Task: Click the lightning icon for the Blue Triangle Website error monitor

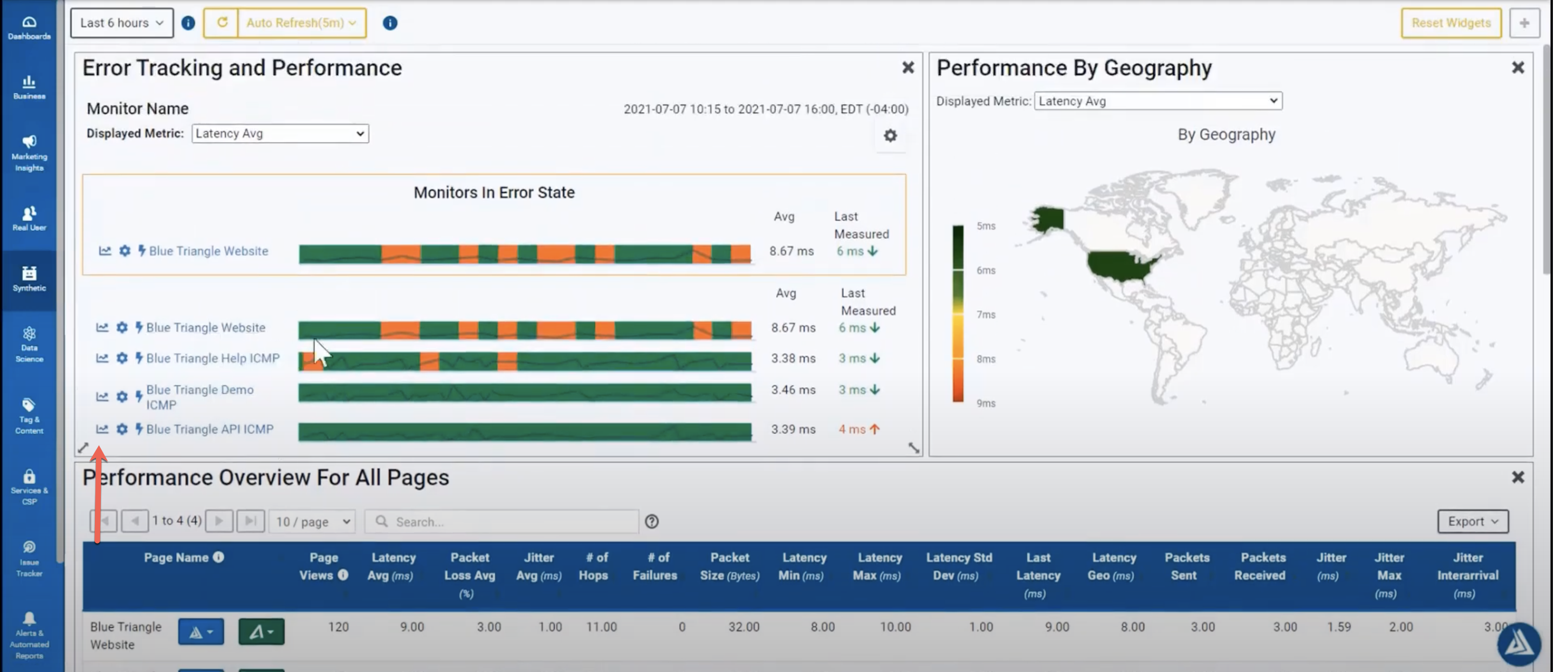Action: [x=141, y=250]
